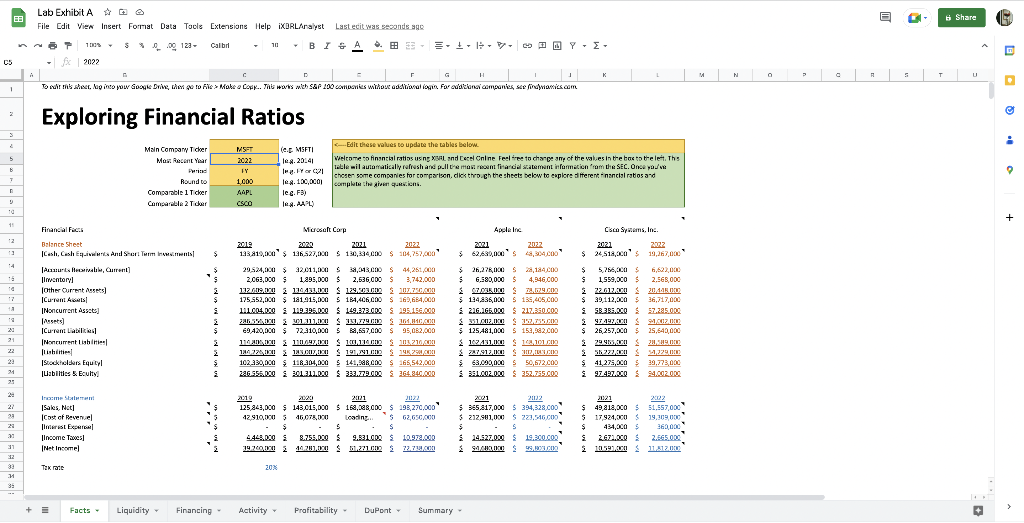Toggle strikethrough formatting

[x=342, y=46]
